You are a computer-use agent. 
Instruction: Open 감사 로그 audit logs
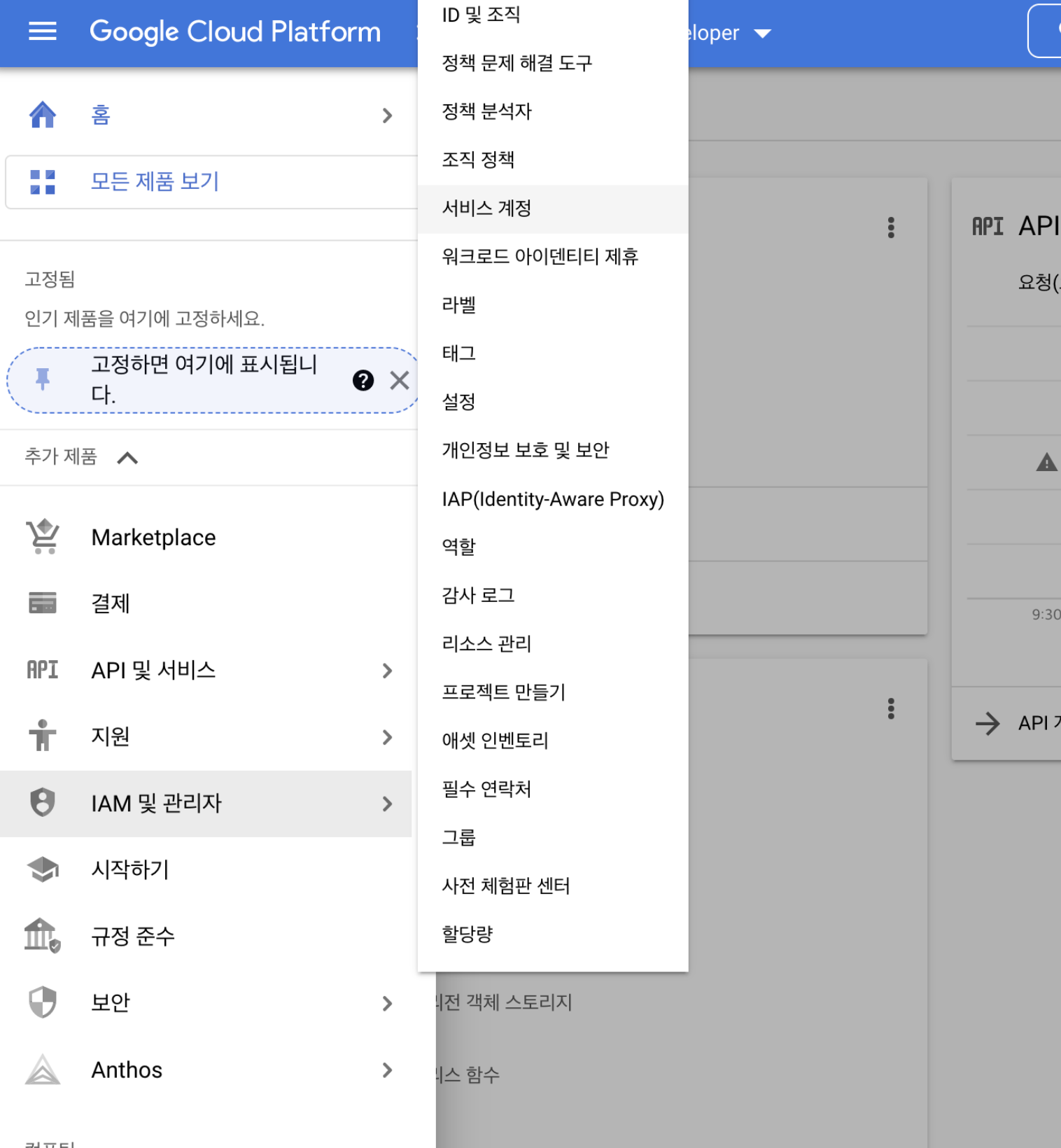click(x=553, y=596)
